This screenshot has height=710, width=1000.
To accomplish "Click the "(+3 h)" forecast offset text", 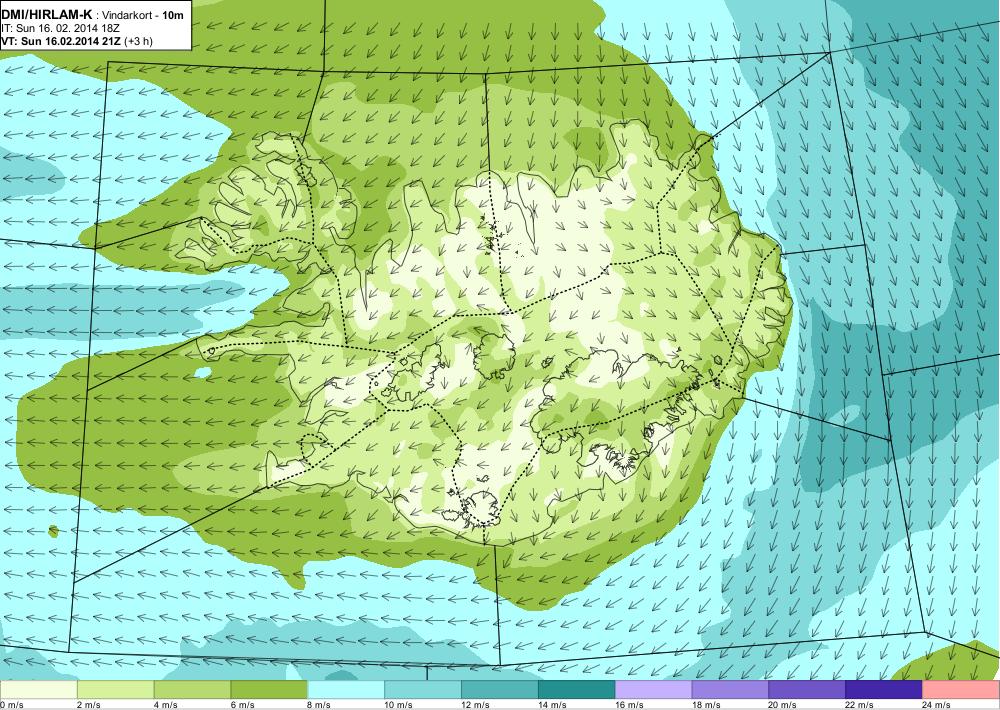I will point(138,41).
